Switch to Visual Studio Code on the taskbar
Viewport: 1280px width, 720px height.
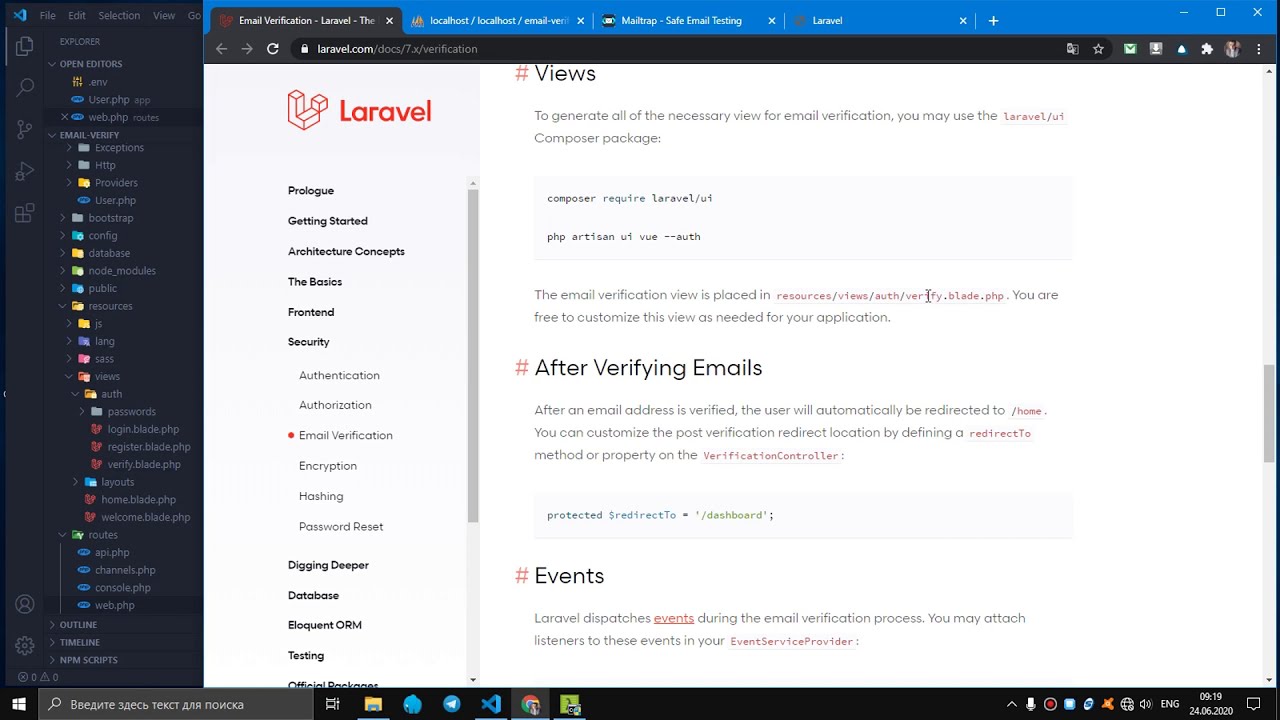491,704
